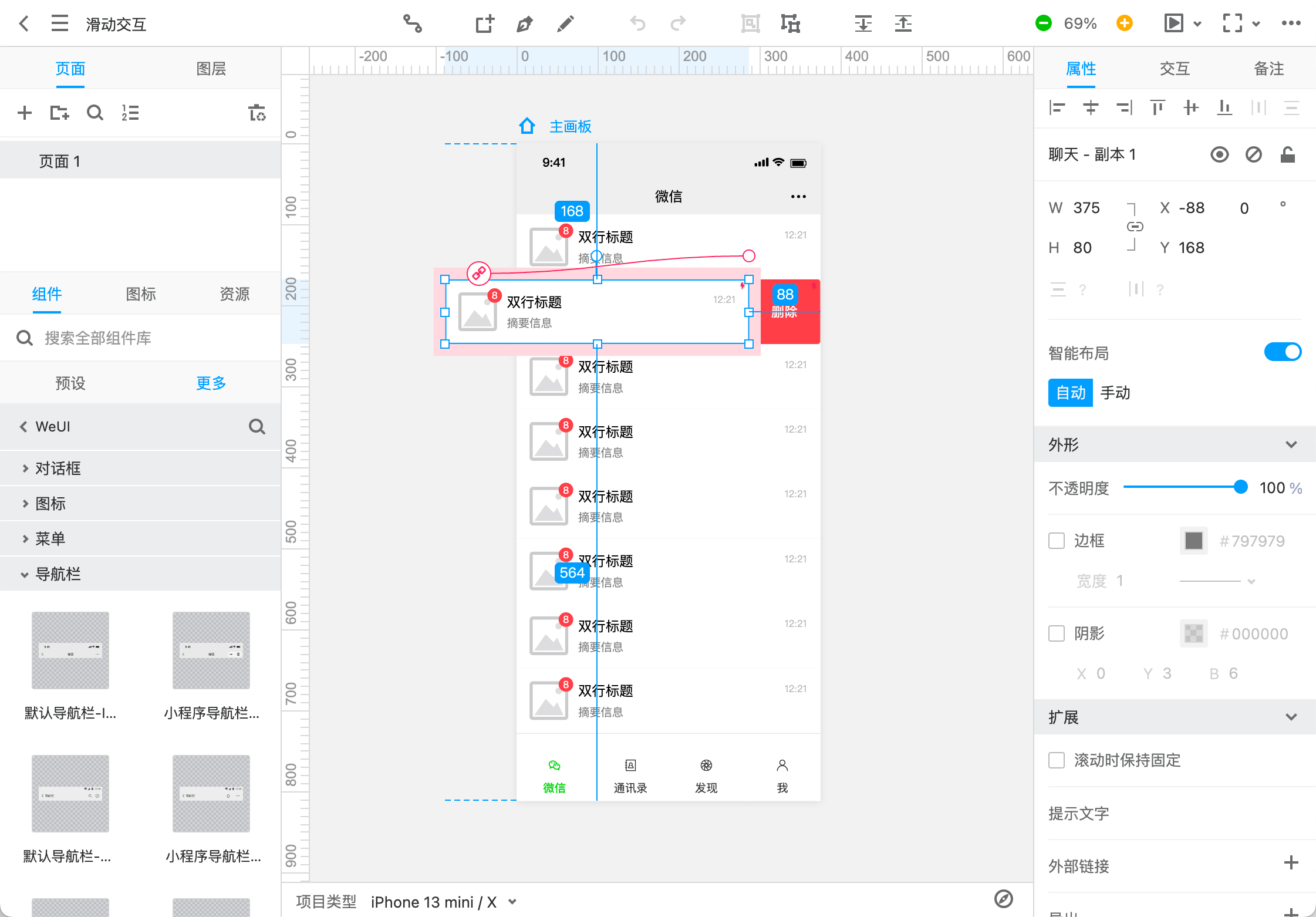Enable the 边框 checkbox

click(1057, 541)
